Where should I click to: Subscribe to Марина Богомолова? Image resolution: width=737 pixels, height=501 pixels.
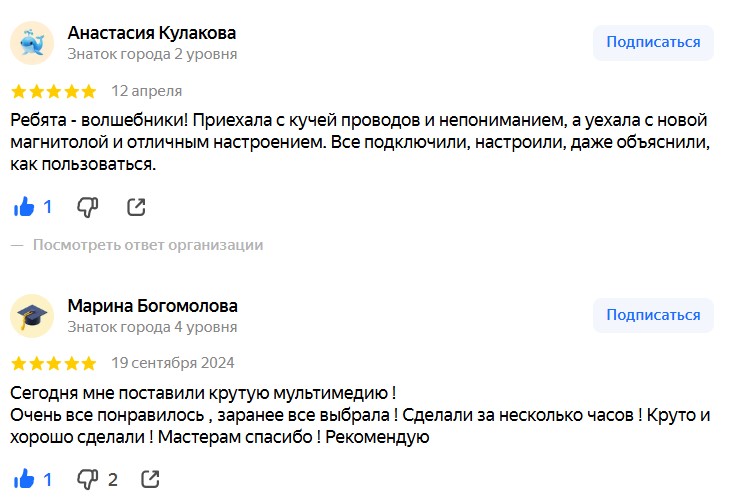pos(653,315)
